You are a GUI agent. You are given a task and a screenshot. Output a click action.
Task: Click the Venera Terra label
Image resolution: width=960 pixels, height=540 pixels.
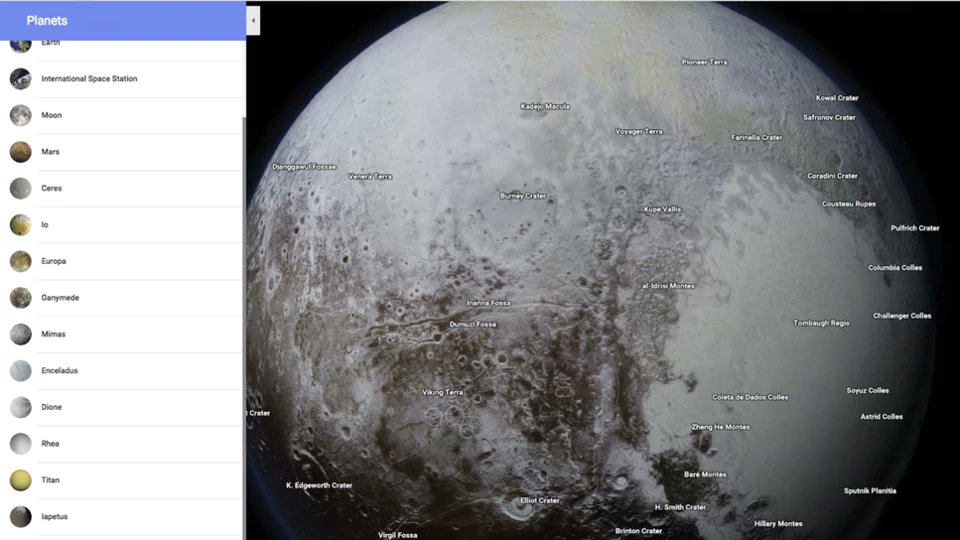click(x=370, y=176)
